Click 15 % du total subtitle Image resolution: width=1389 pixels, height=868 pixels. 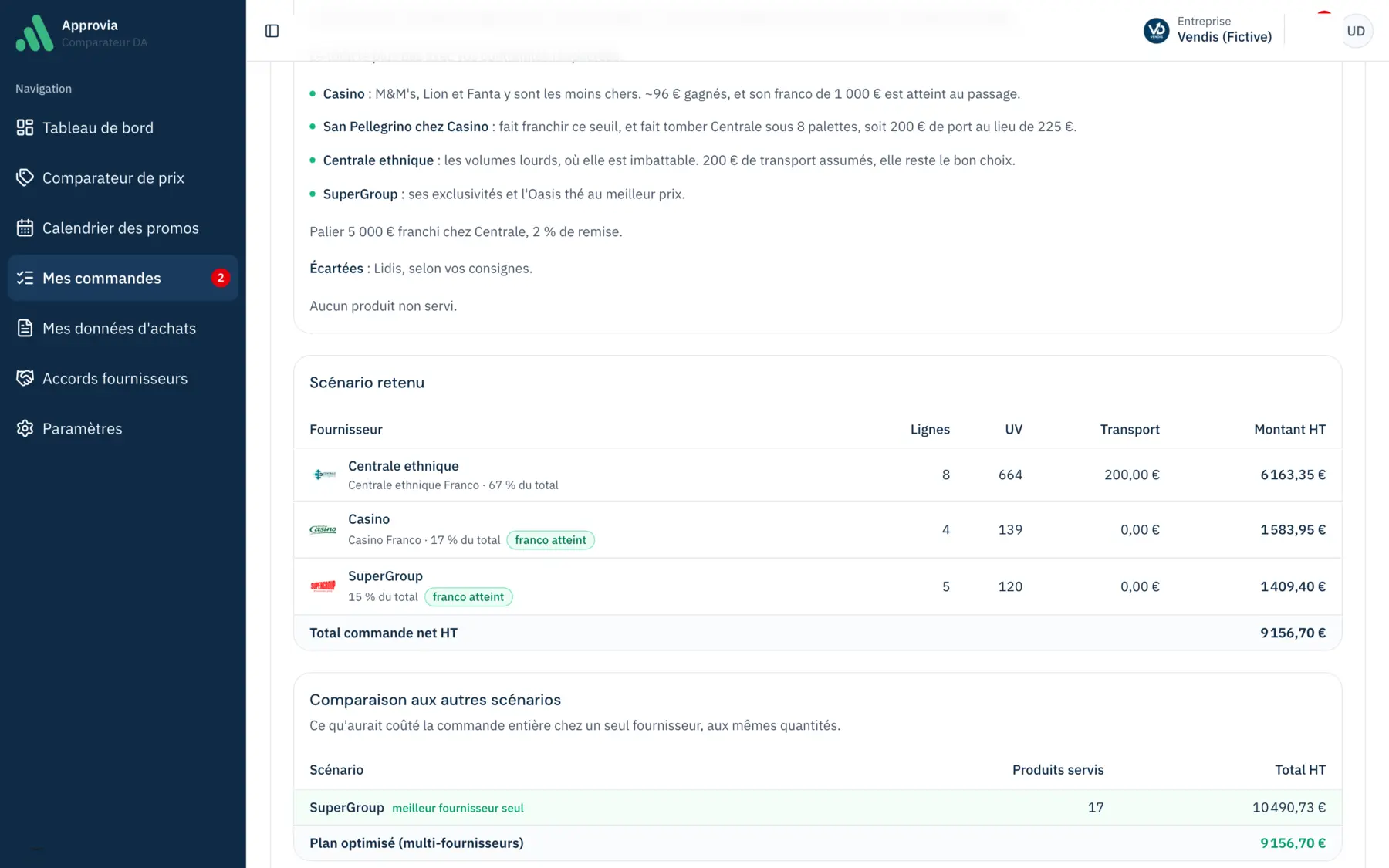click(x=383, y=597)
